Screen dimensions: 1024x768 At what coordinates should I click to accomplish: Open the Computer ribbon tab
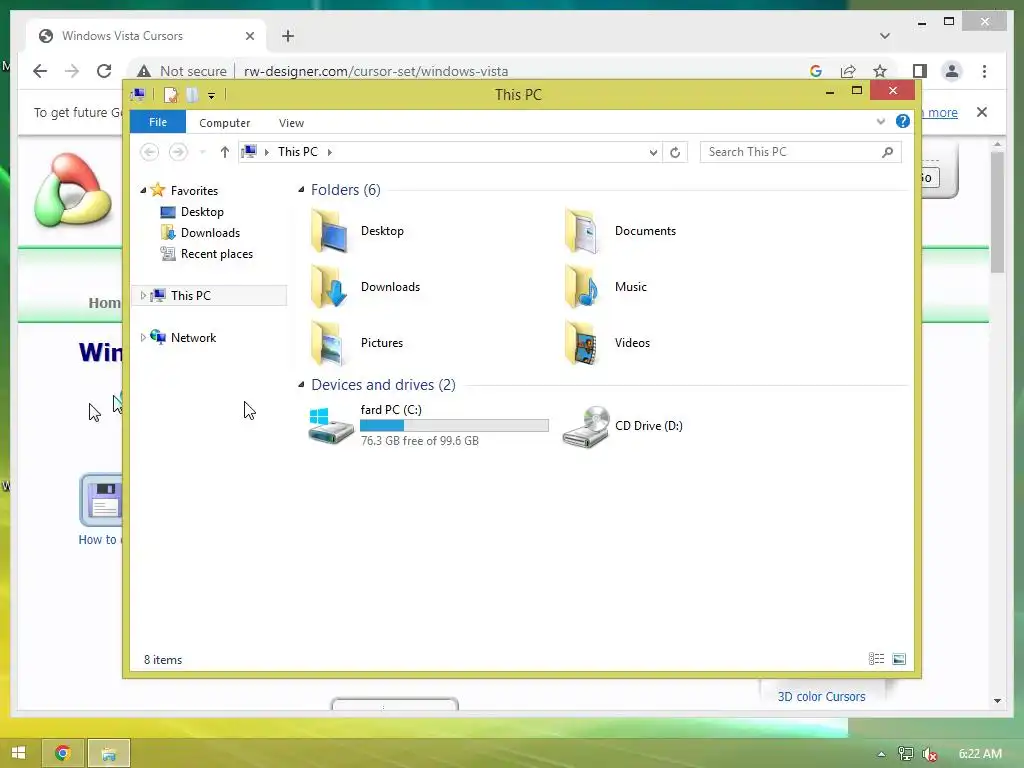click(x=225, y=123)
